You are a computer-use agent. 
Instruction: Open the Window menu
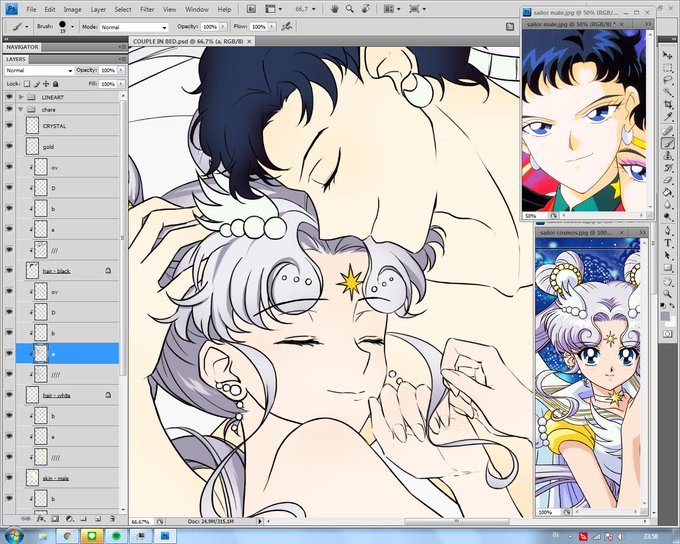(197, 9)
